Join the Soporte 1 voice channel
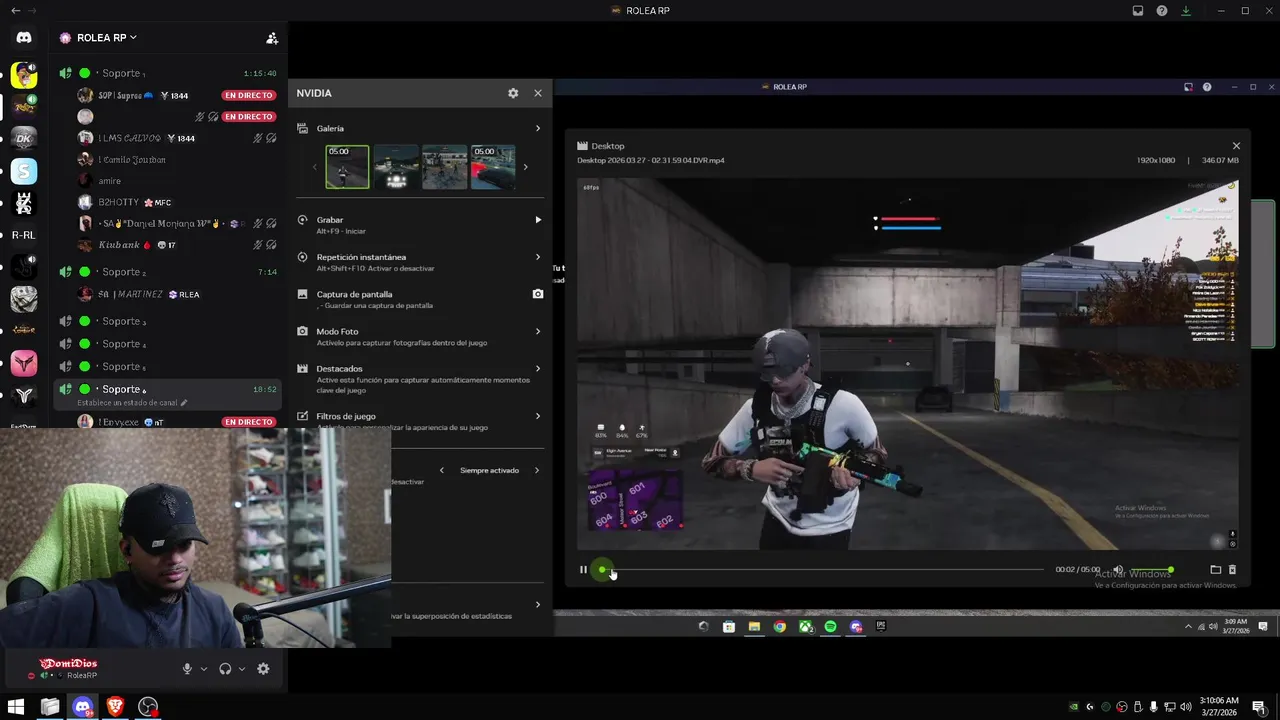The width and height of the screenshot is (1280, 720). pos(167,73)
